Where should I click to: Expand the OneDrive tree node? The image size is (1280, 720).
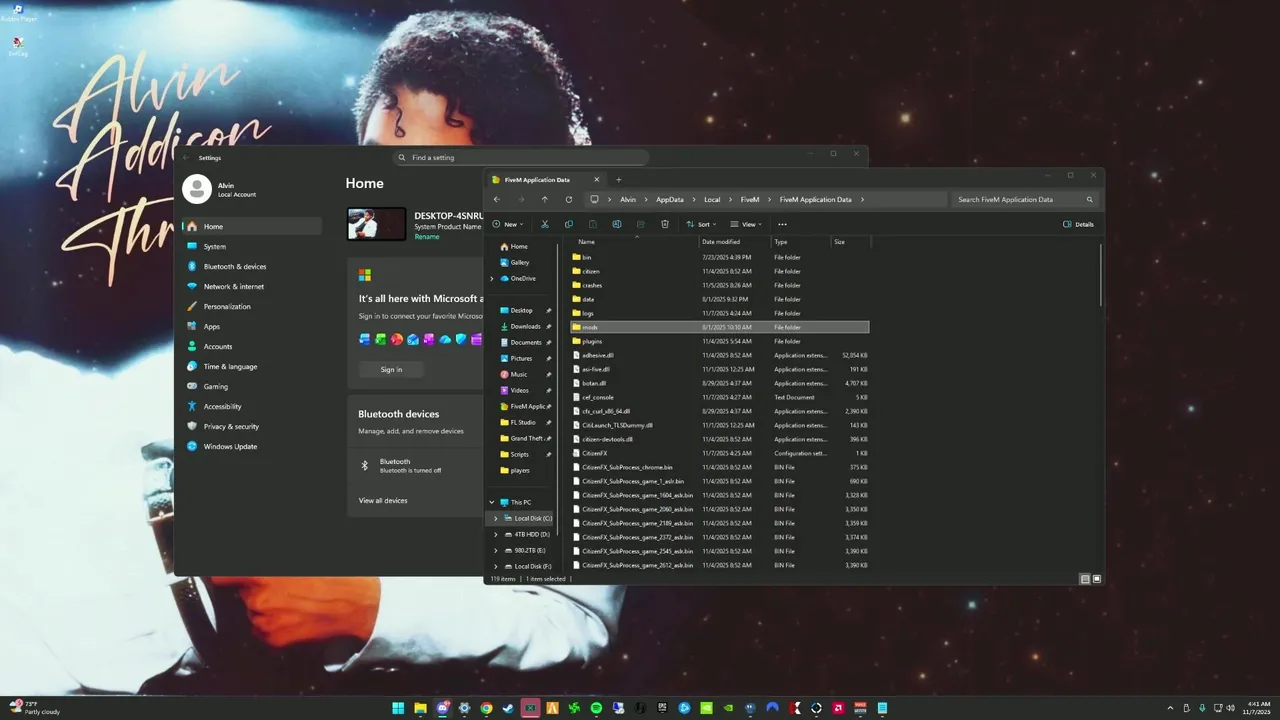tap(491, 278)
